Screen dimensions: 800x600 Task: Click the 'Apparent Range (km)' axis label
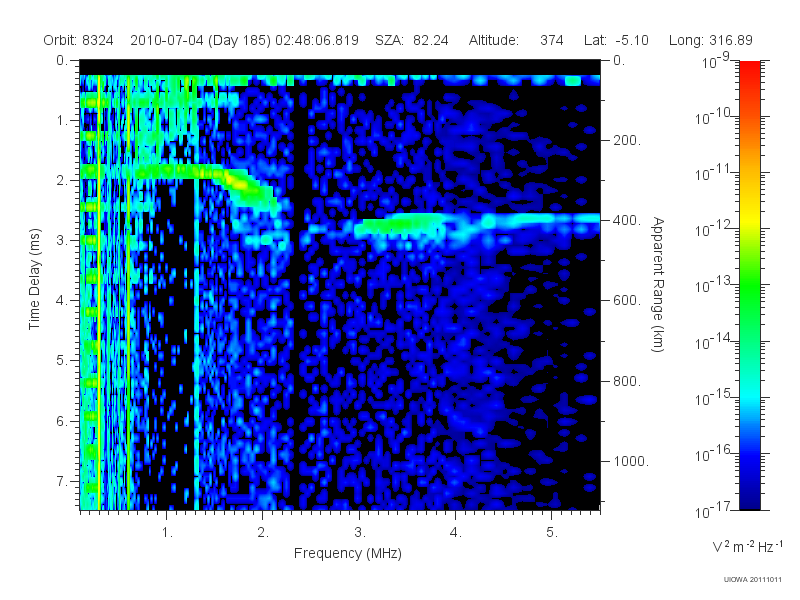click(x=658, y=284)
